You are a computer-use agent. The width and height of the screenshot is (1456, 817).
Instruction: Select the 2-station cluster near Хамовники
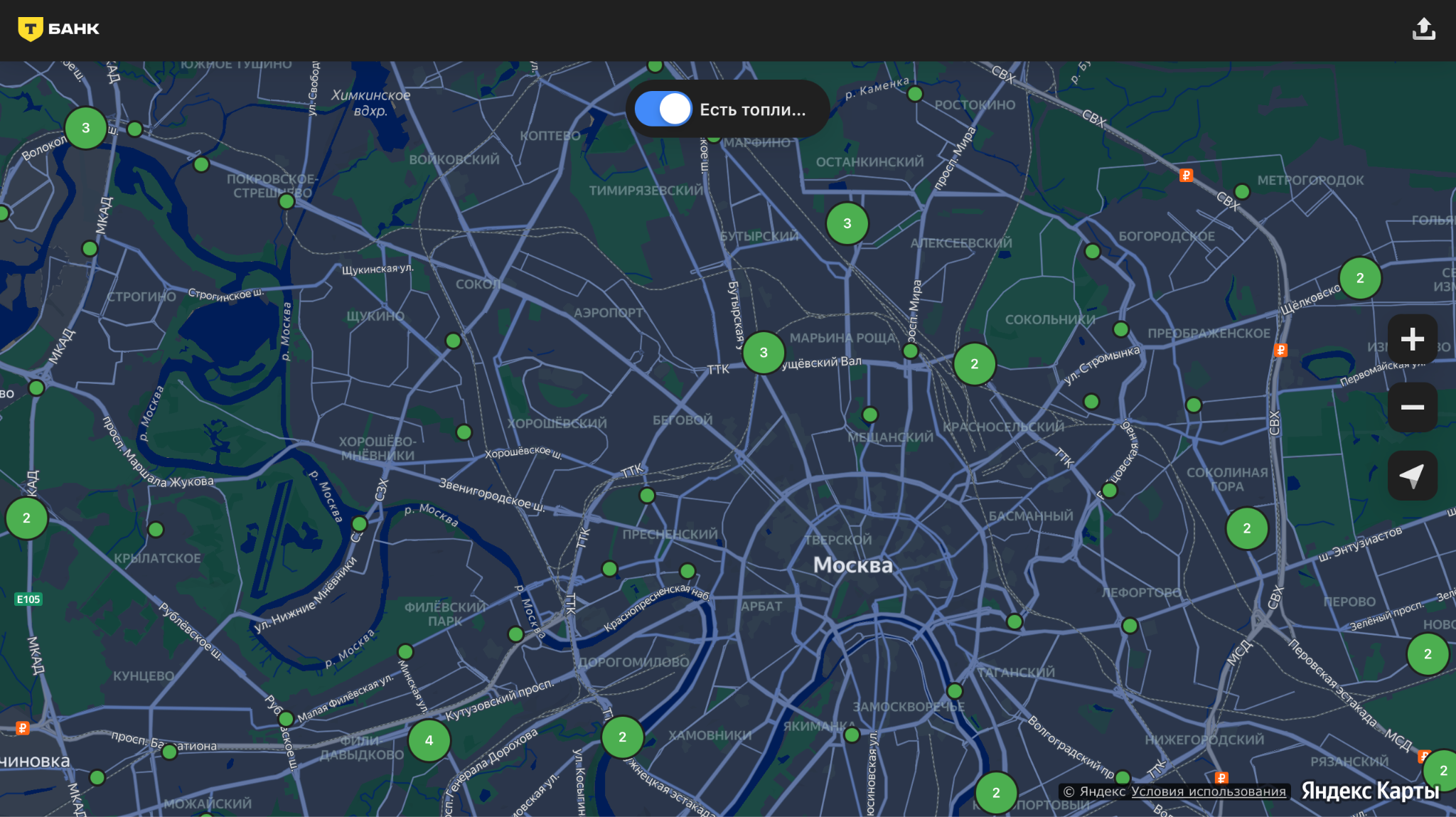tap(622, 737)
